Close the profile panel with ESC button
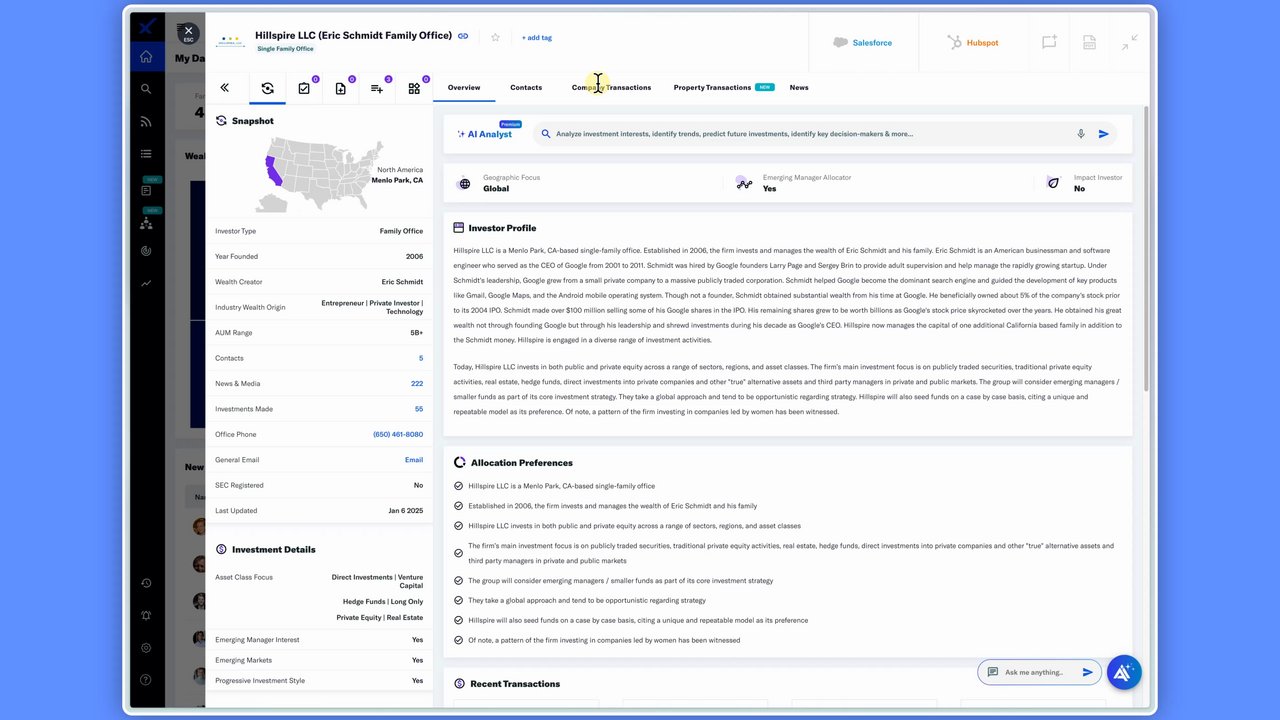 pyautogui.click(x=188, y=34)
